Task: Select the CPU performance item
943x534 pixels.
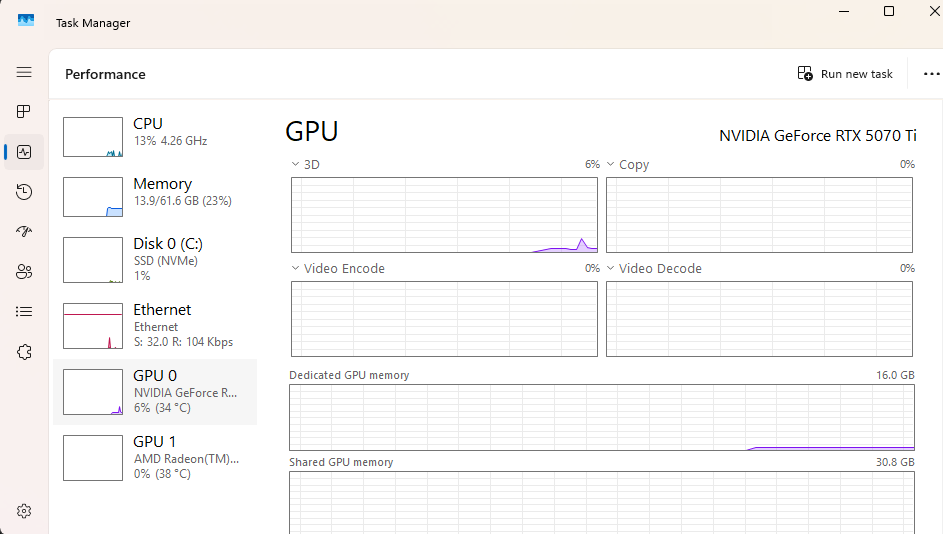Action: pyautogui.click(x=155, y=137)
